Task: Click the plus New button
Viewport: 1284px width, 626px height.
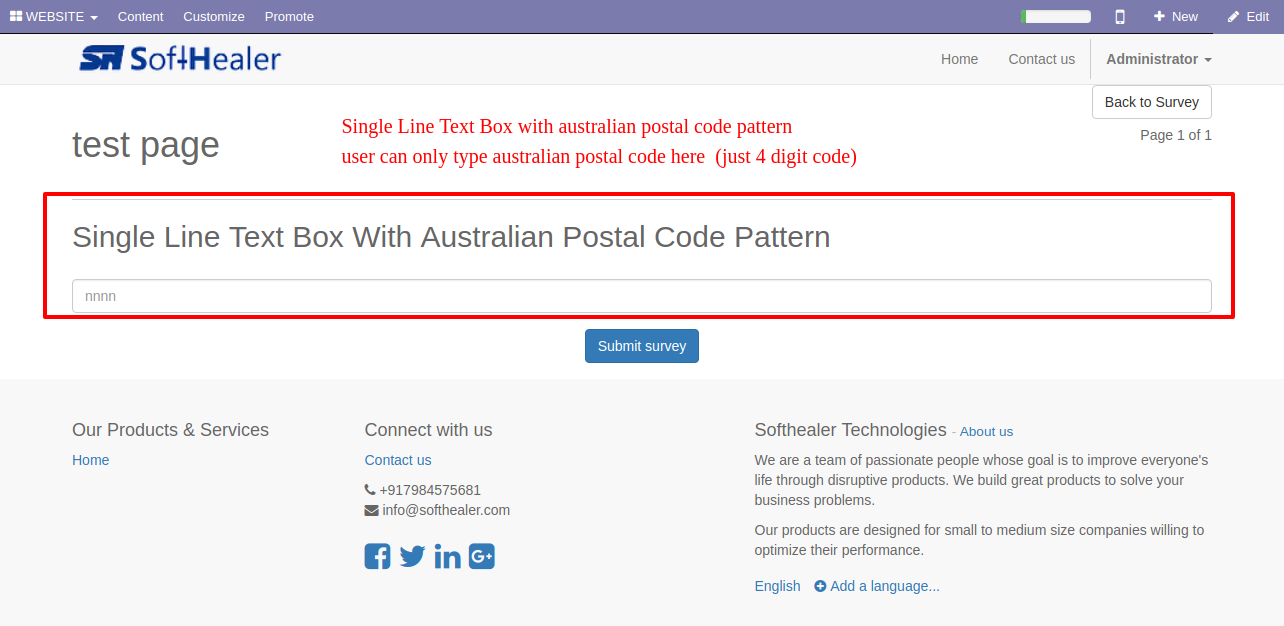Action: coord(1175,16)
